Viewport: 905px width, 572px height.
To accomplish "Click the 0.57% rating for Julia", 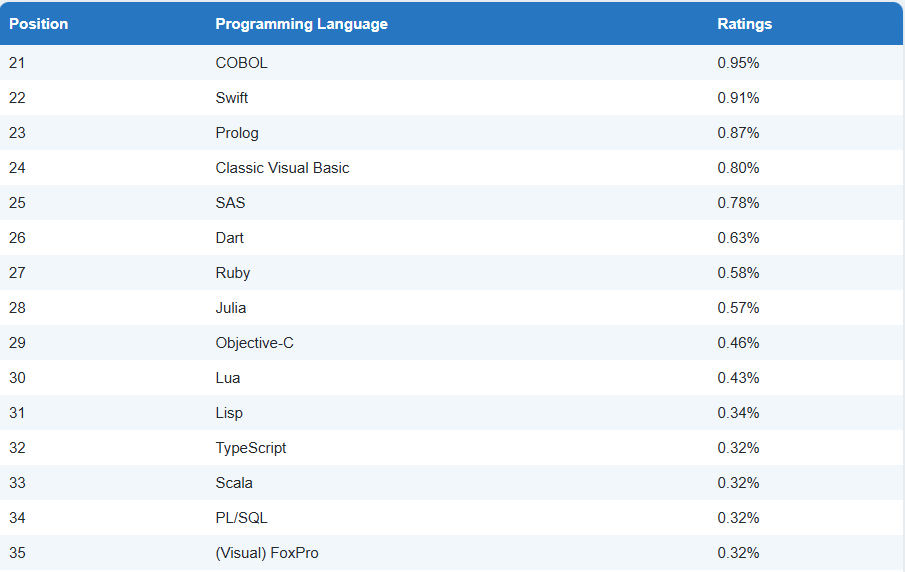I will (x=738, y=308).
